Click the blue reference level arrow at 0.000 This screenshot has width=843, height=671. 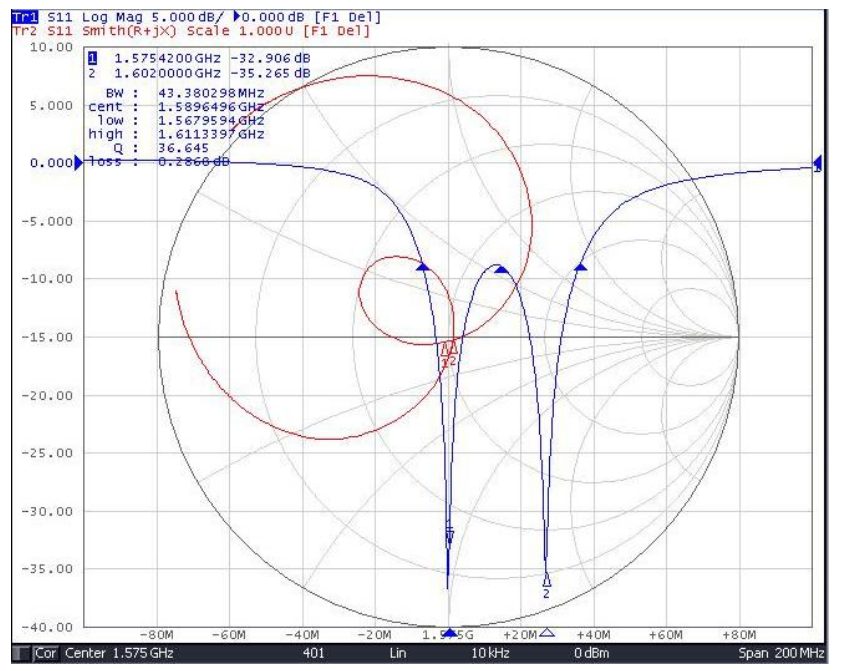tap(80, 163)
